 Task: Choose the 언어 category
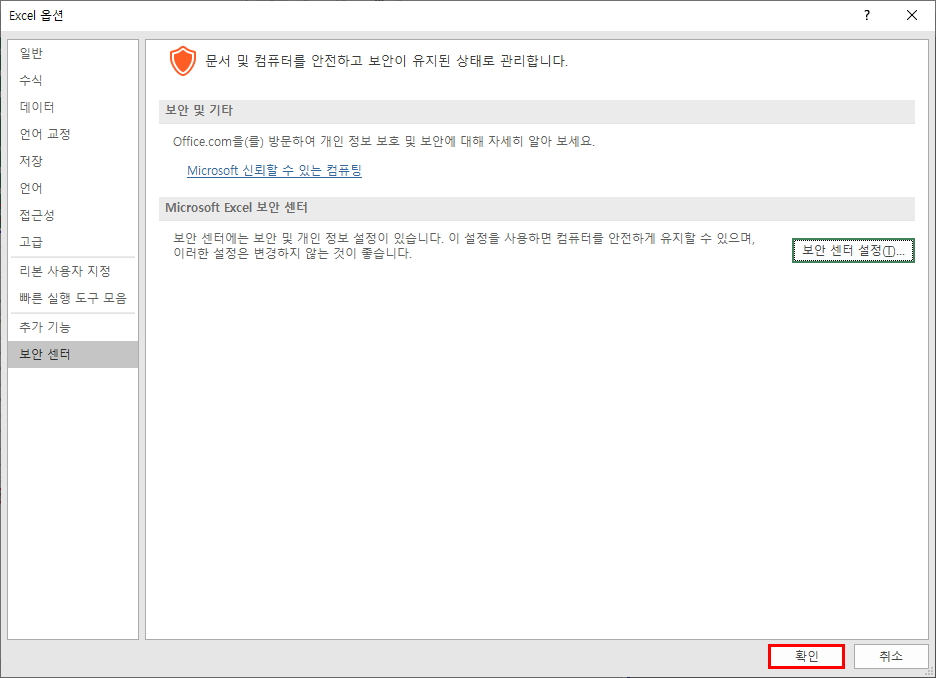tap(73, 188)
